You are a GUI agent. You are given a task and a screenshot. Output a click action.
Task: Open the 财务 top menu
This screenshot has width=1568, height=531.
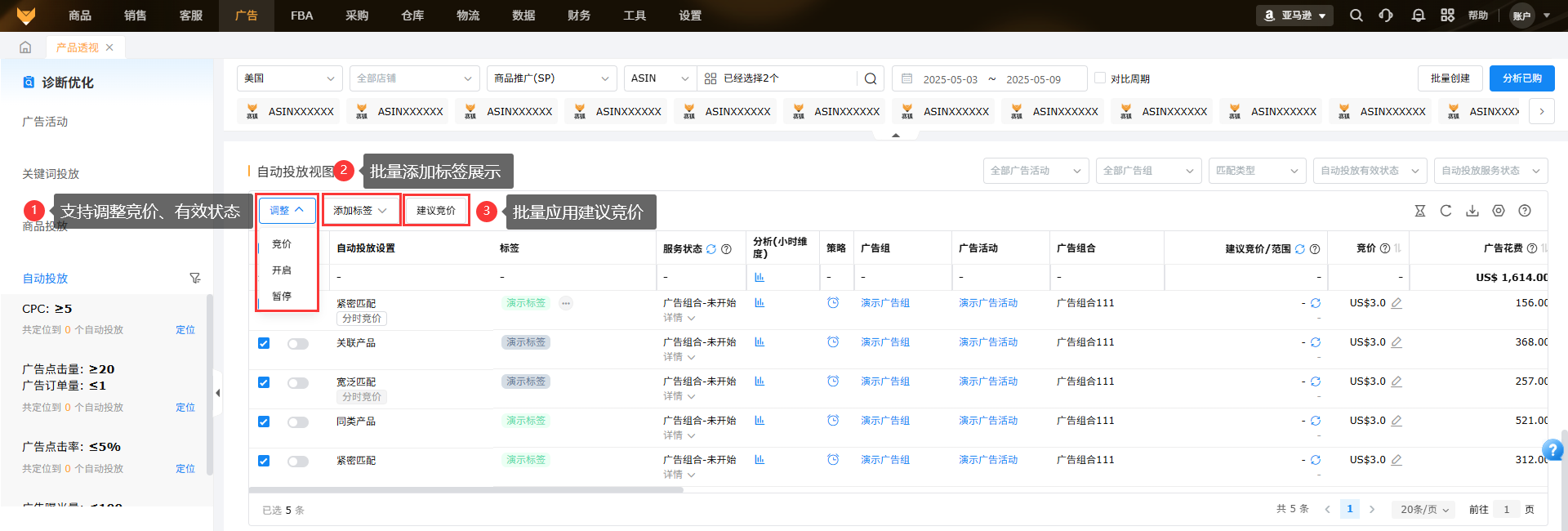coord(578,16)
